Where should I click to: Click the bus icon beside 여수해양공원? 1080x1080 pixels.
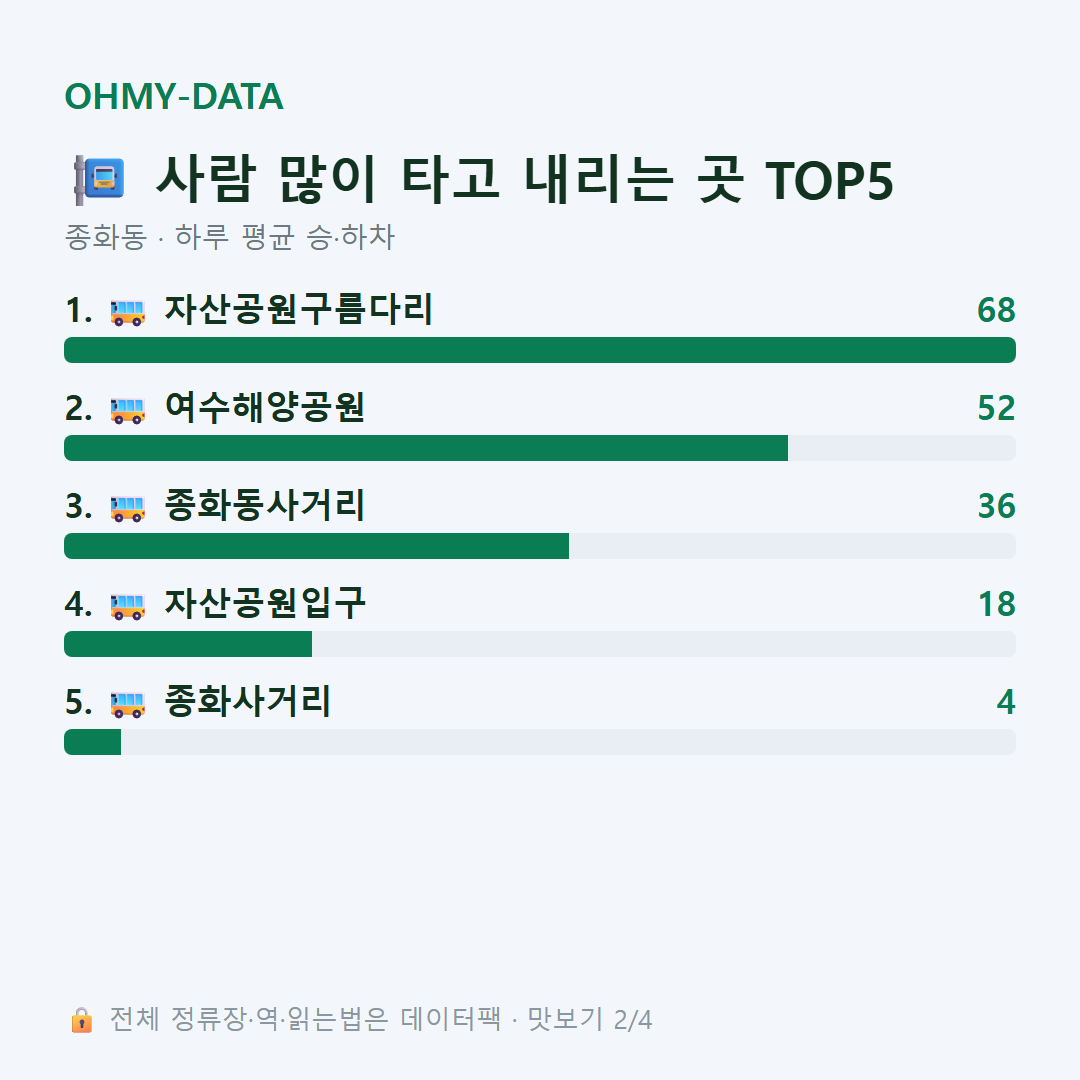pos(127,410)
